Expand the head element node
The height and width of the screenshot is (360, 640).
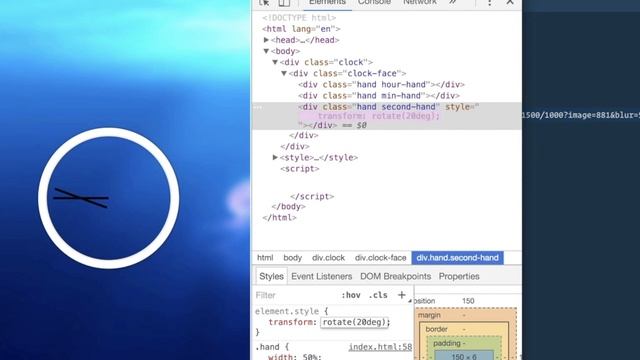tap(266, 40)
